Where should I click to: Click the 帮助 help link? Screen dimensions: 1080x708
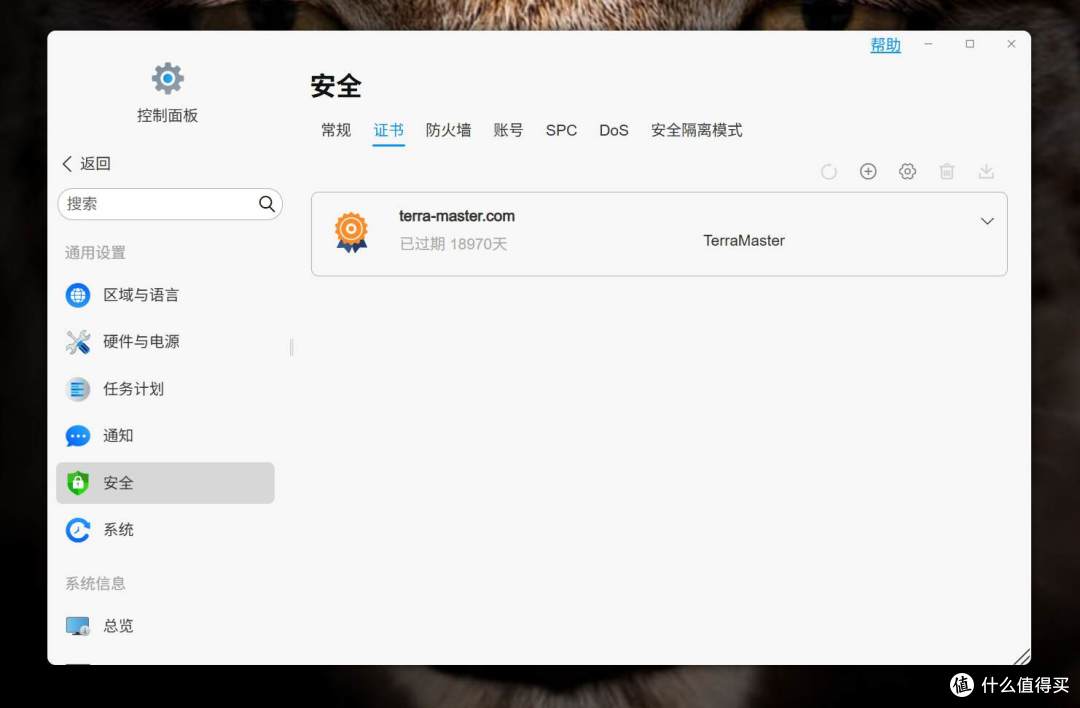click(886, 45)
